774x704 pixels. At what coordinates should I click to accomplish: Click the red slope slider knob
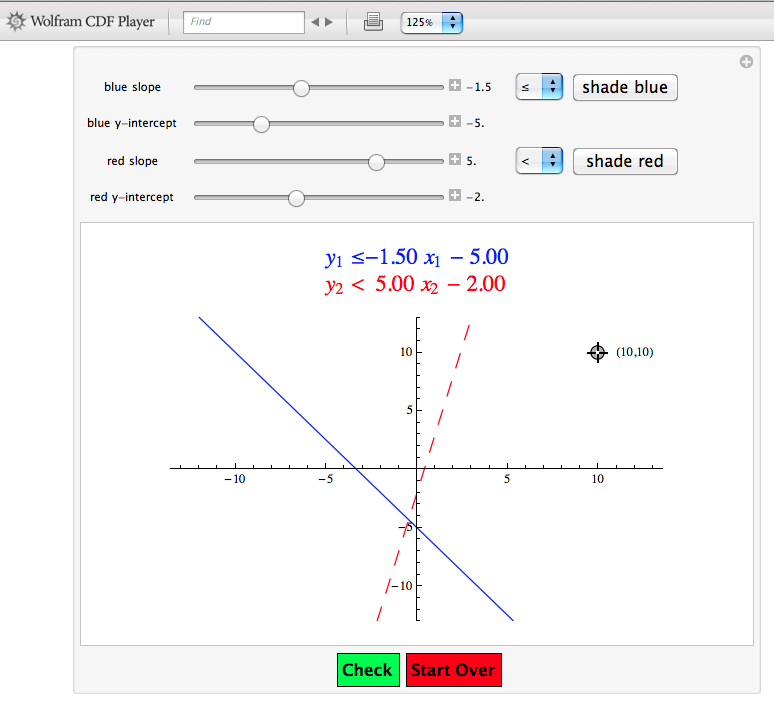(376, 162)
